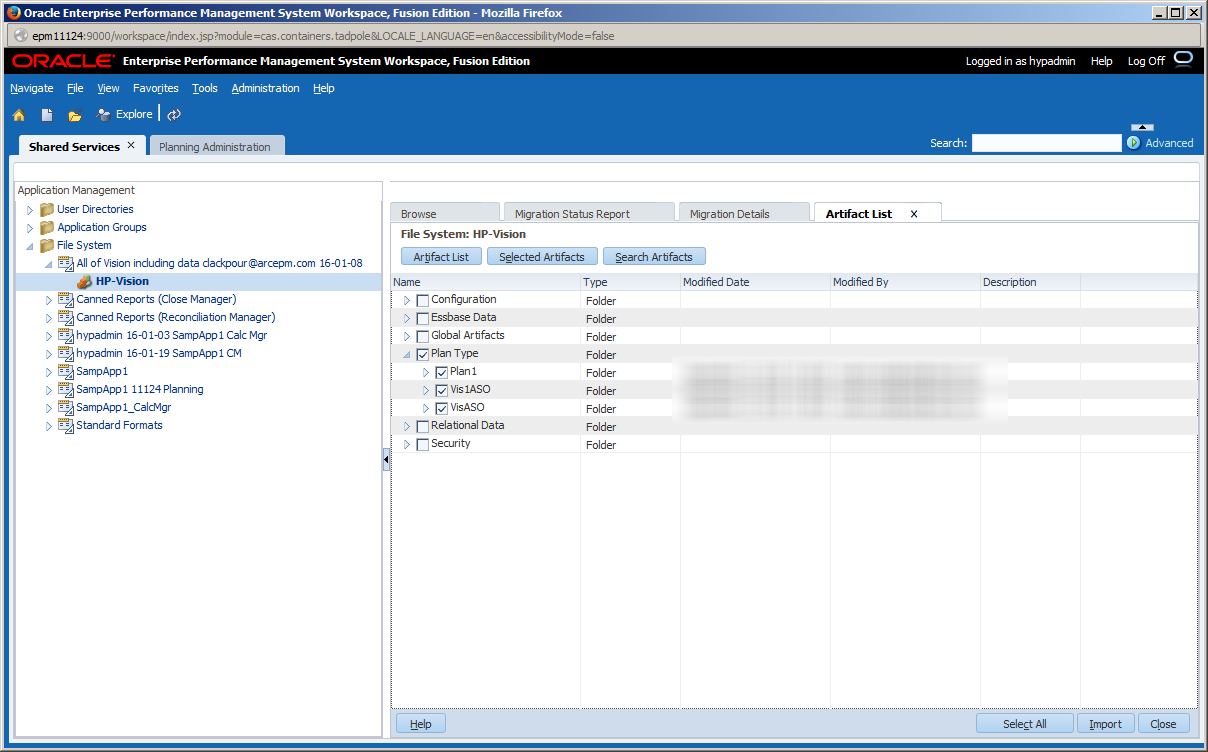Click the refresh toolbar icon
Image resolution: width=1208 pixels, height=752 pixels.
click(174, 115)
